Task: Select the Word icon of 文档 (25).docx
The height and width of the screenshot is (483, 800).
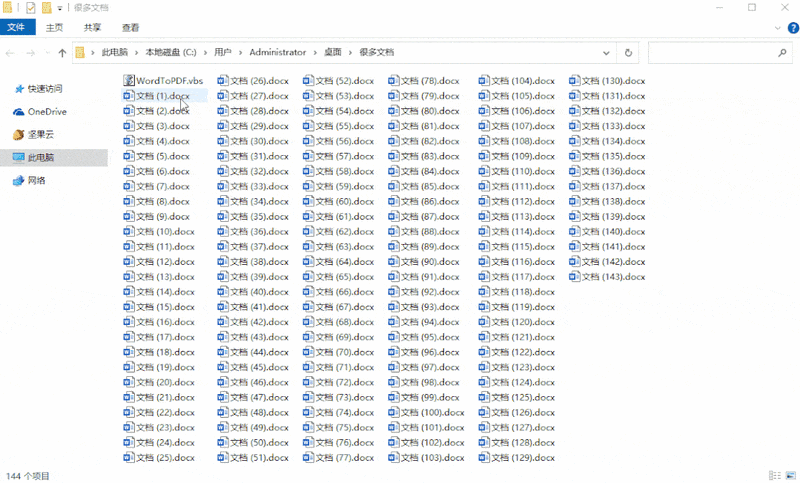Action: pos(129,457)
